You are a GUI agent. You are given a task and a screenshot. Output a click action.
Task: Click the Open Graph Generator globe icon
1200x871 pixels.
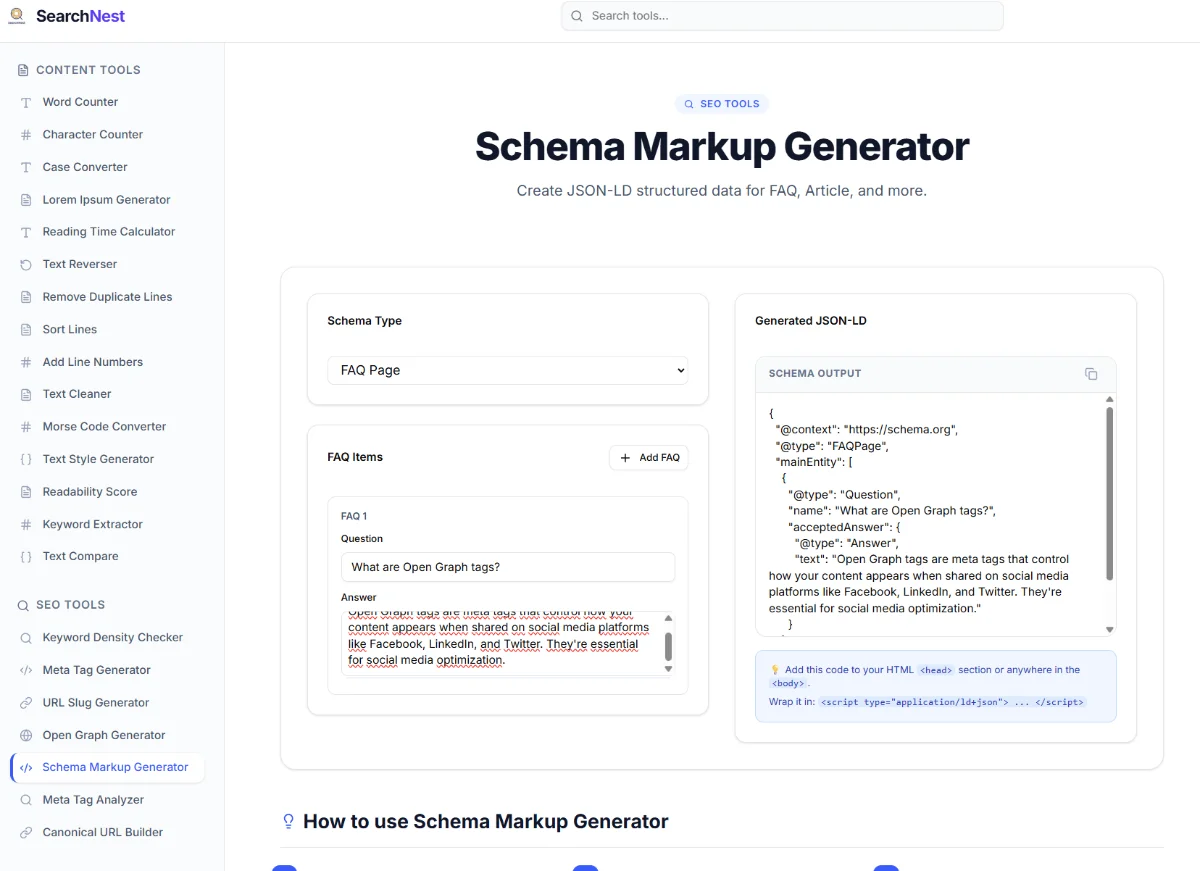point(25,734)
